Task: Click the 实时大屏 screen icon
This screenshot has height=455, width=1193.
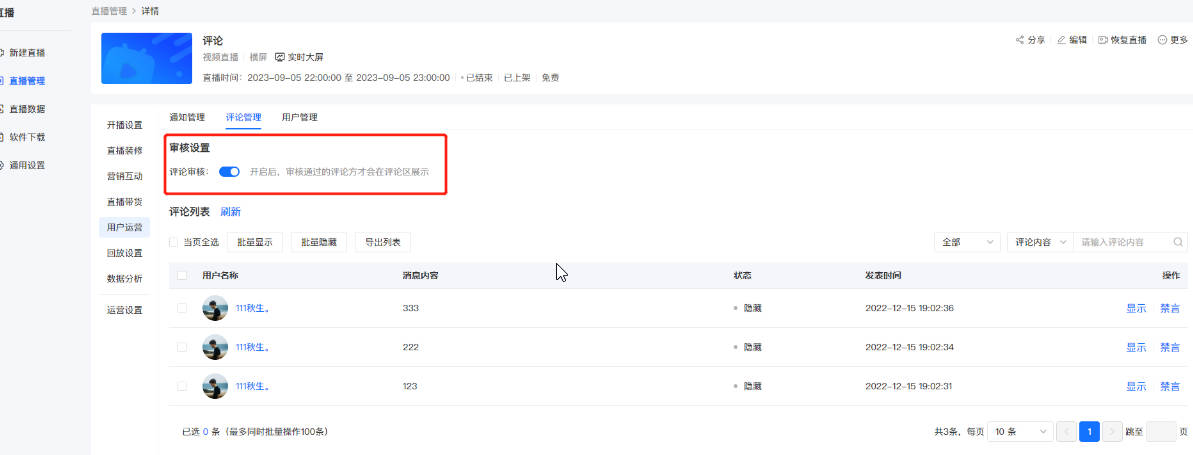Action: [279, 57]
